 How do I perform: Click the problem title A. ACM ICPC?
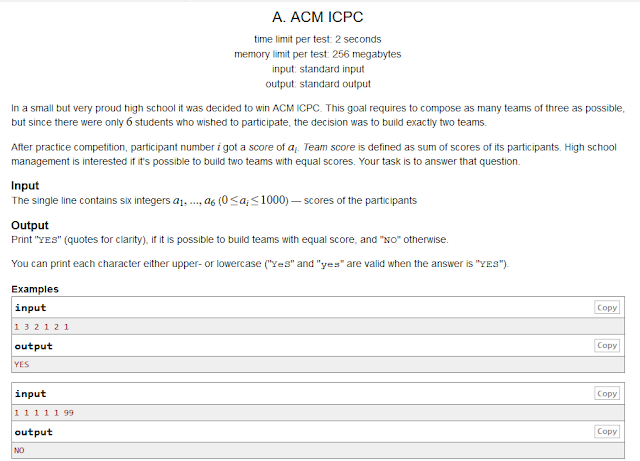point(320,18)
